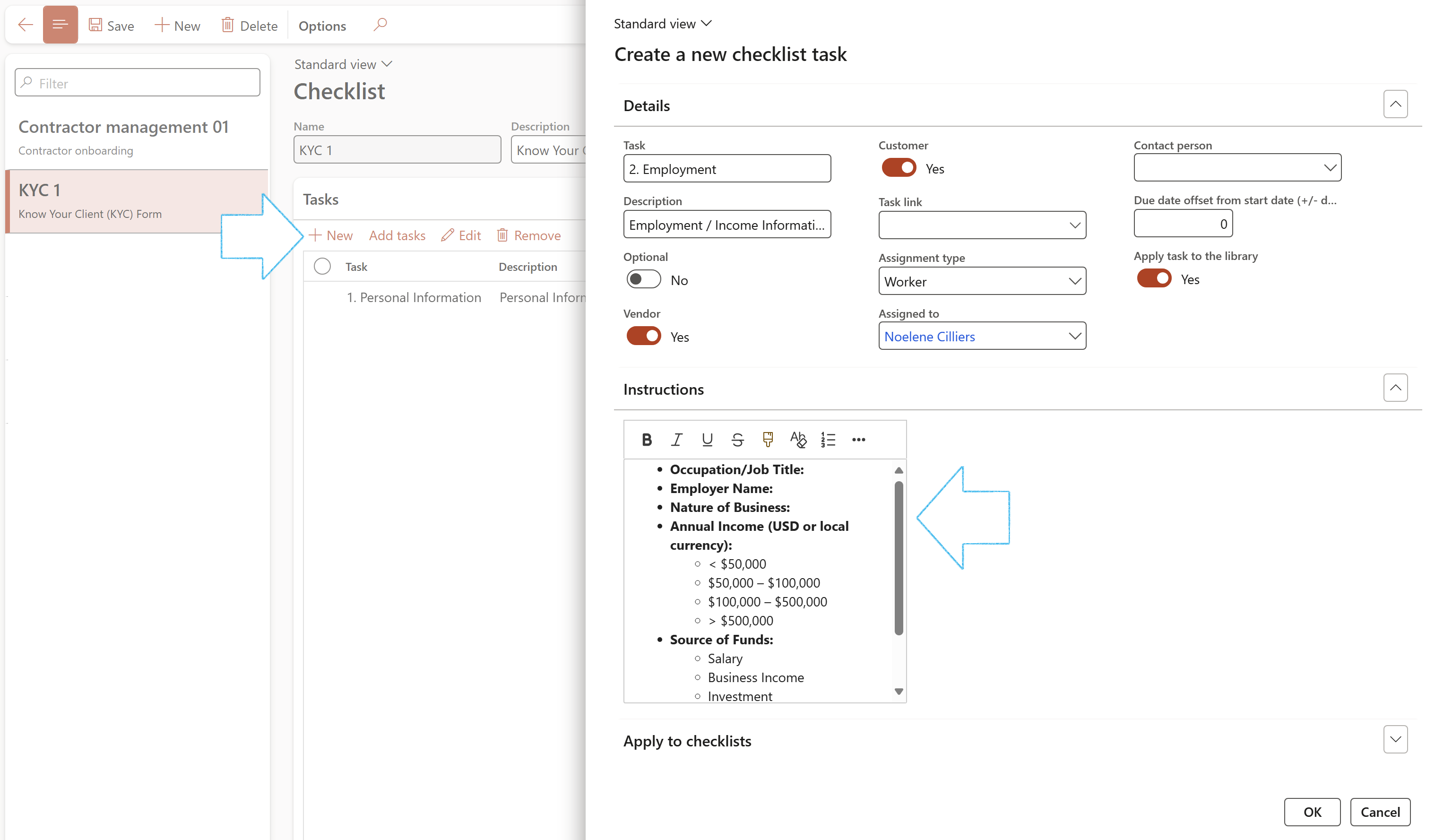
Task: Insert a numbered list
Action: (x=828, y=440)
